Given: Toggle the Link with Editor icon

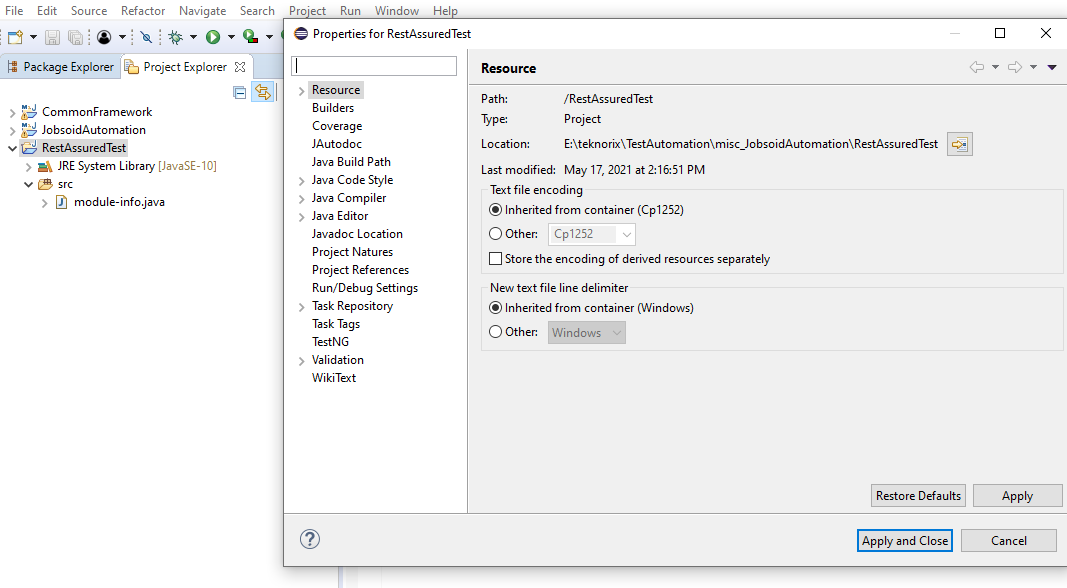Looking at the screenshot, I should [263, 92].
